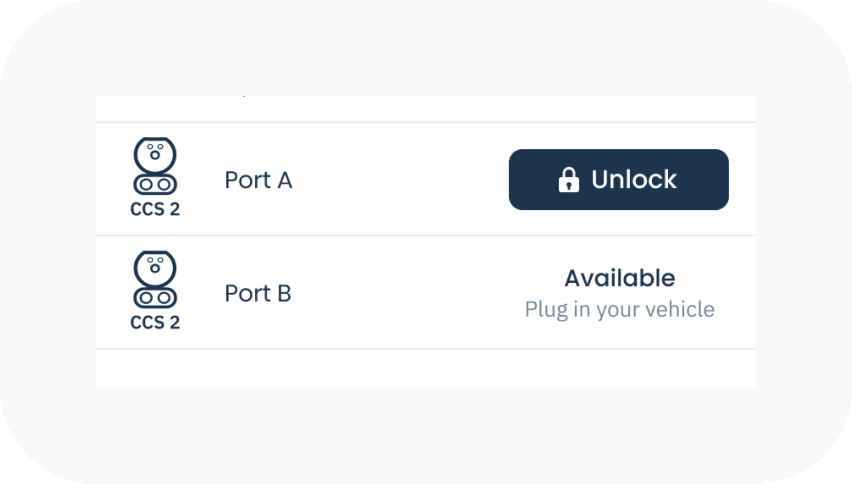Click the Port B CCS 2 connector icon
The image size is (852, 484).
[155, 281]
